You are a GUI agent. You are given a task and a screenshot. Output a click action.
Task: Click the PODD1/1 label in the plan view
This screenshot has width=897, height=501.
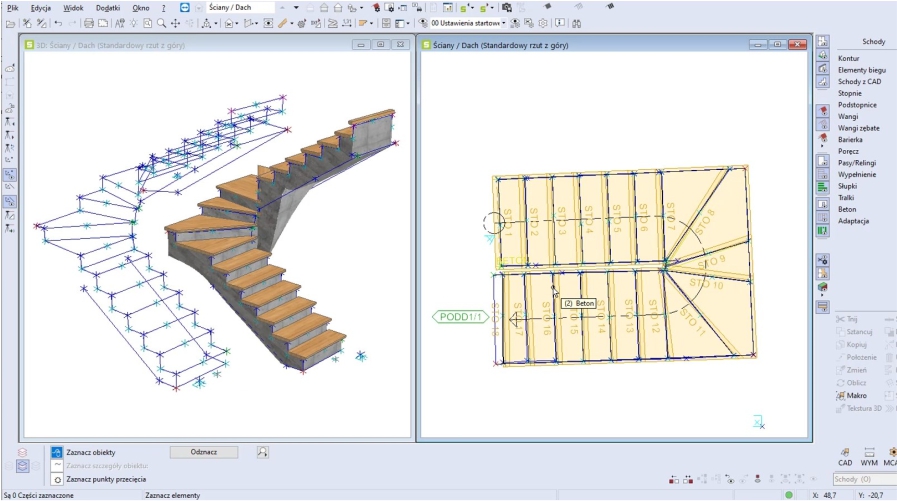[x=462, y=317]
